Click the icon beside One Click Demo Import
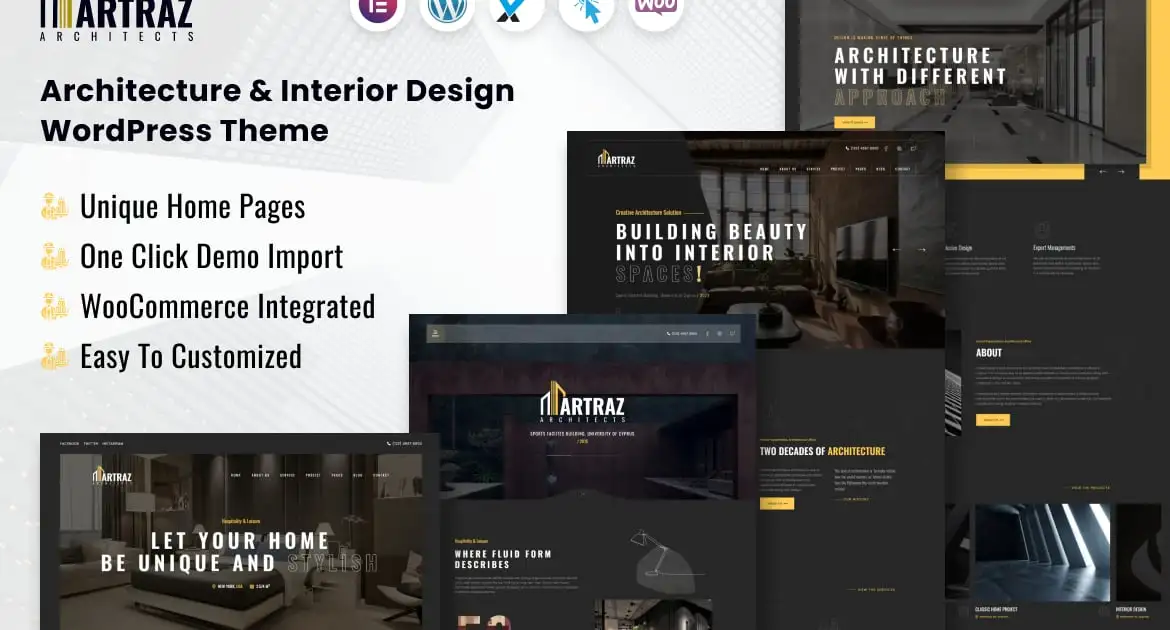Image resolution: width=1170 pixels, height=630 pixels. click(x=54, y=257)
